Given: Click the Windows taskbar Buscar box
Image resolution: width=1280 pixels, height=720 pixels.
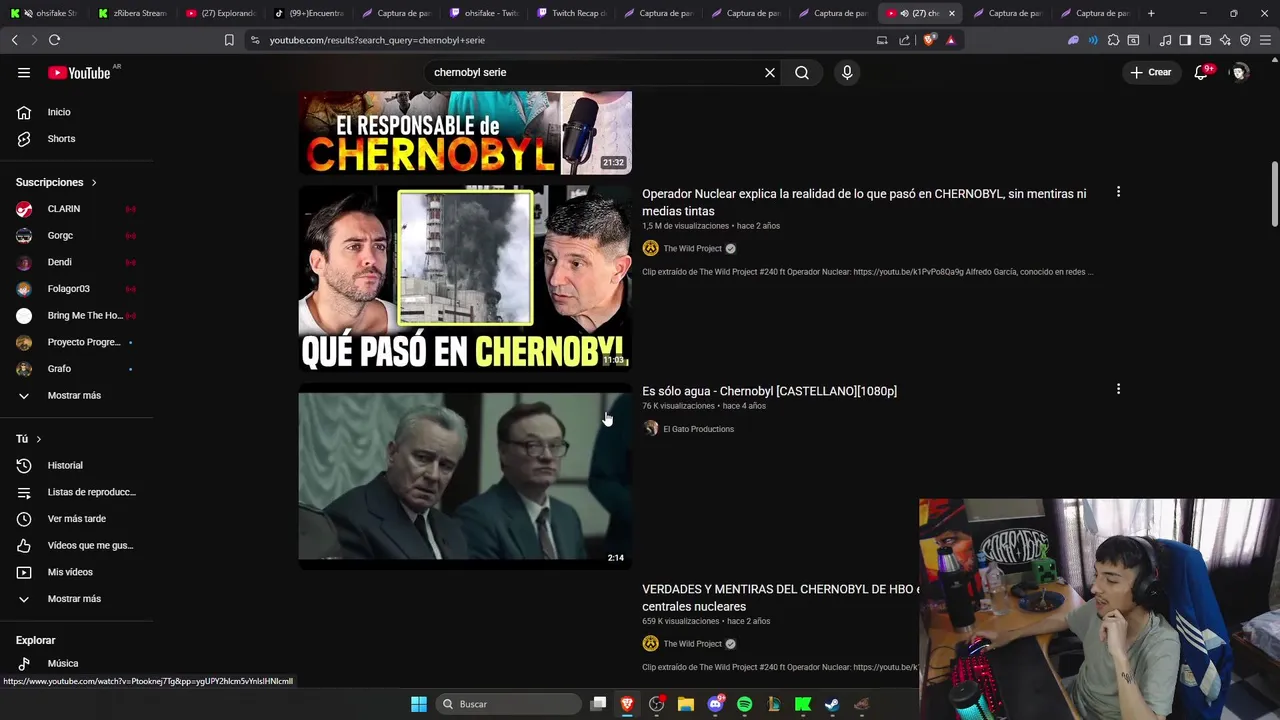Looking at the screenshot, I should [510, 704].
